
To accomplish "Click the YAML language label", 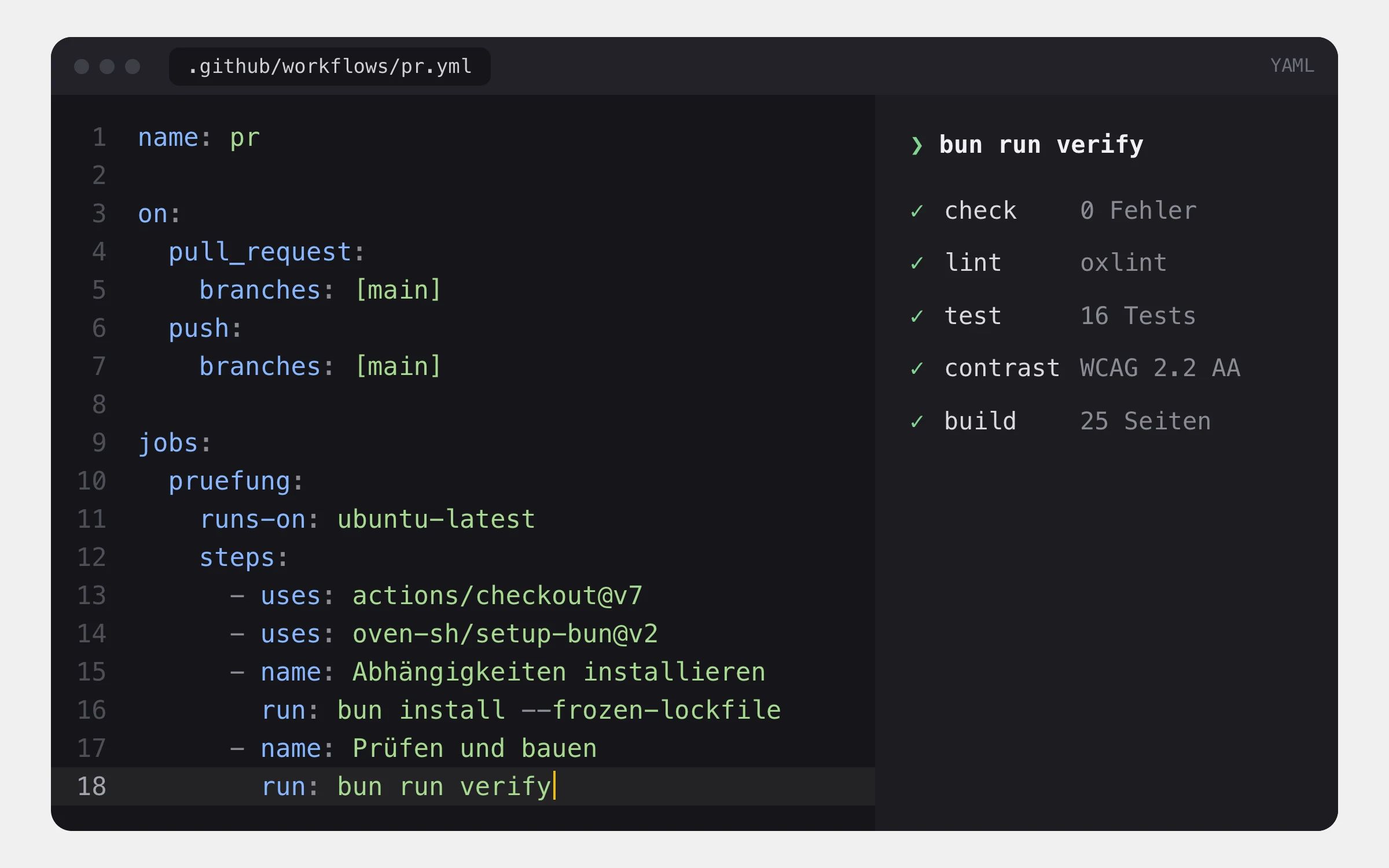I will point(1292,65).
